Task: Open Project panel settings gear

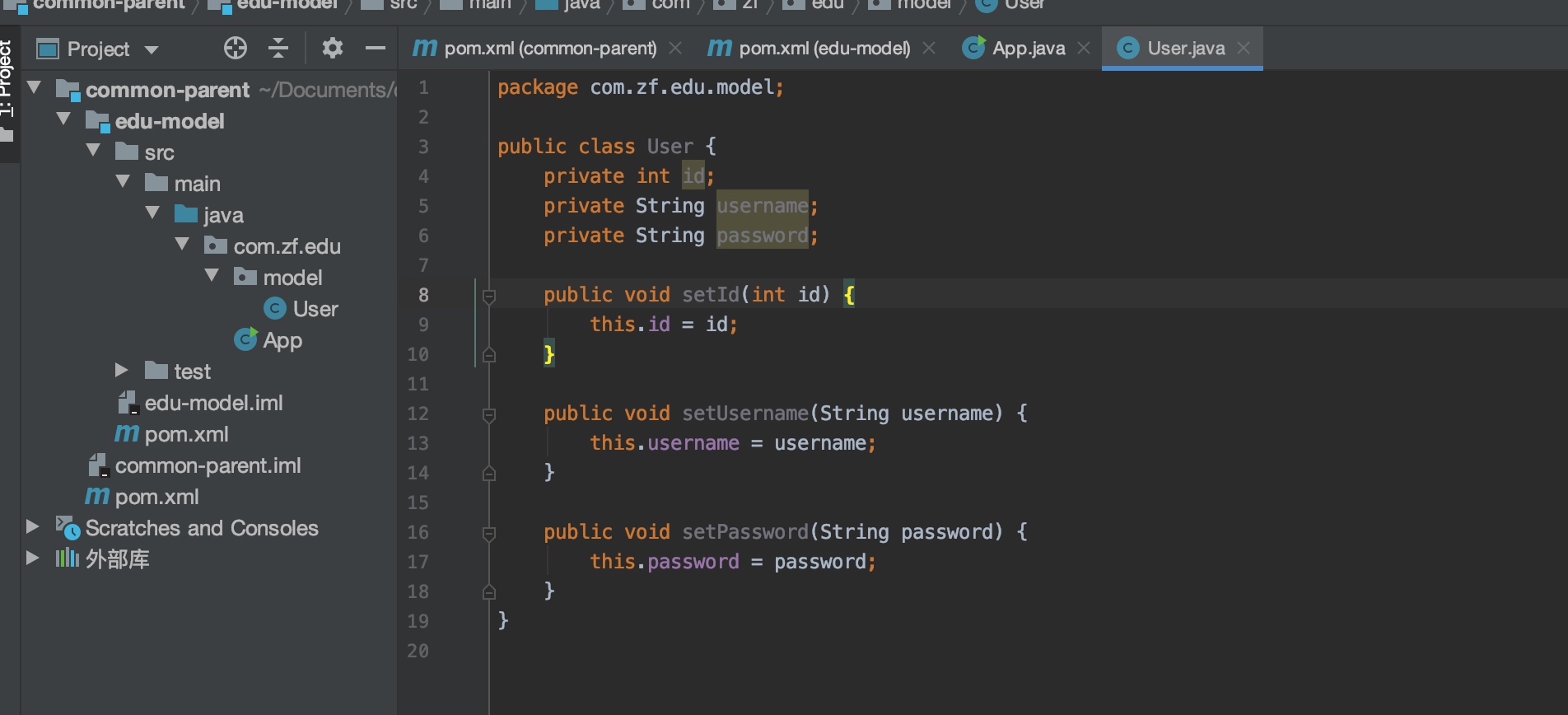Action: pyautogui.click(x=332, y=49)
